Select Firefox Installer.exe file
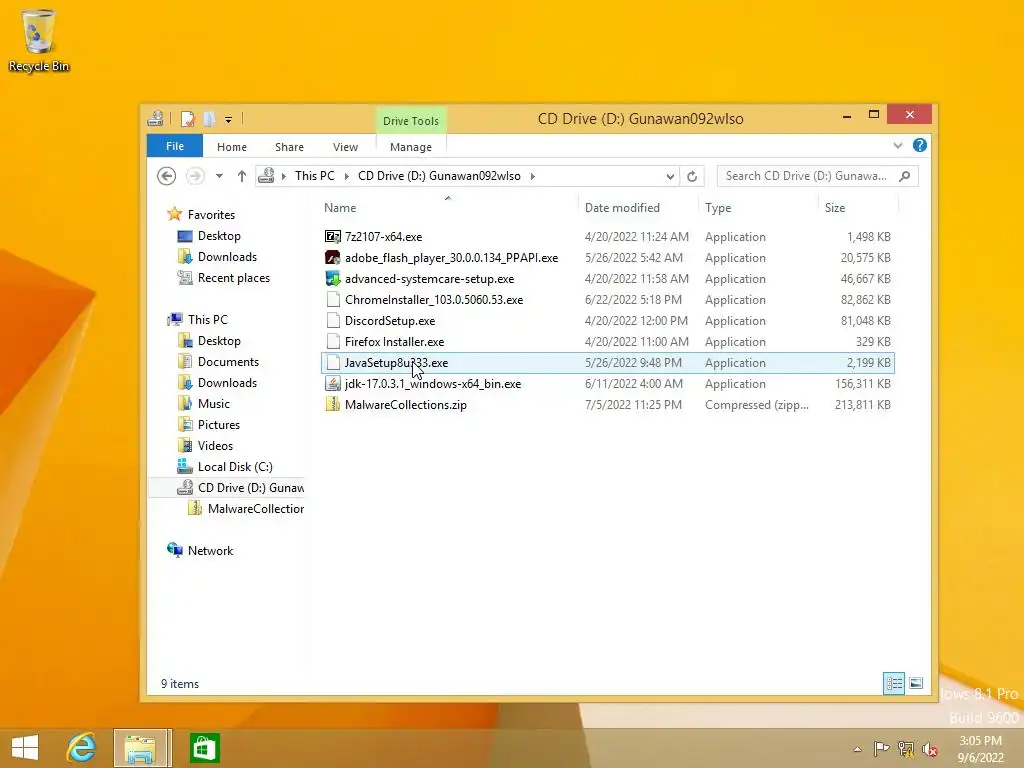The width and height of the screenshot is (1024, 768). [607, 342]
